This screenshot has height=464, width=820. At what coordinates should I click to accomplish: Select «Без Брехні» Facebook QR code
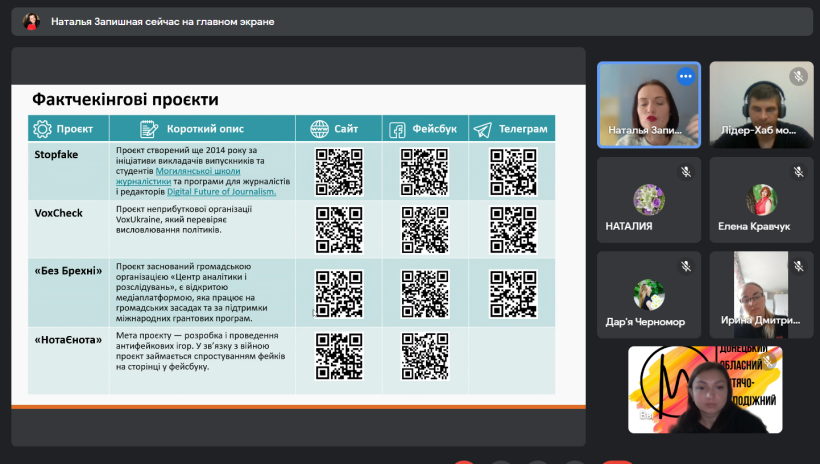point(425,293)
